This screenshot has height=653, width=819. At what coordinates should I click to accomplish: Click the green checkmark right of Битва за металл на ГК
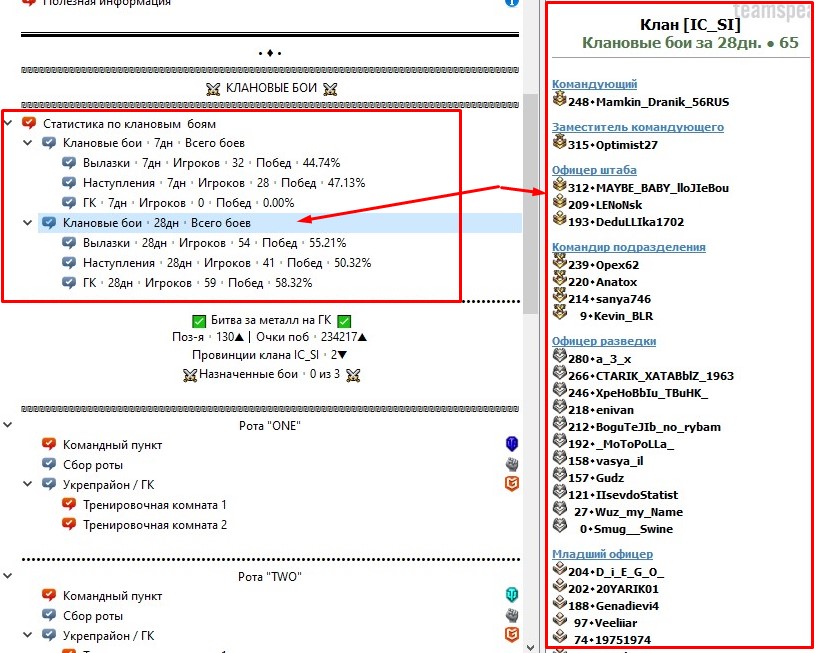point(344,321)
